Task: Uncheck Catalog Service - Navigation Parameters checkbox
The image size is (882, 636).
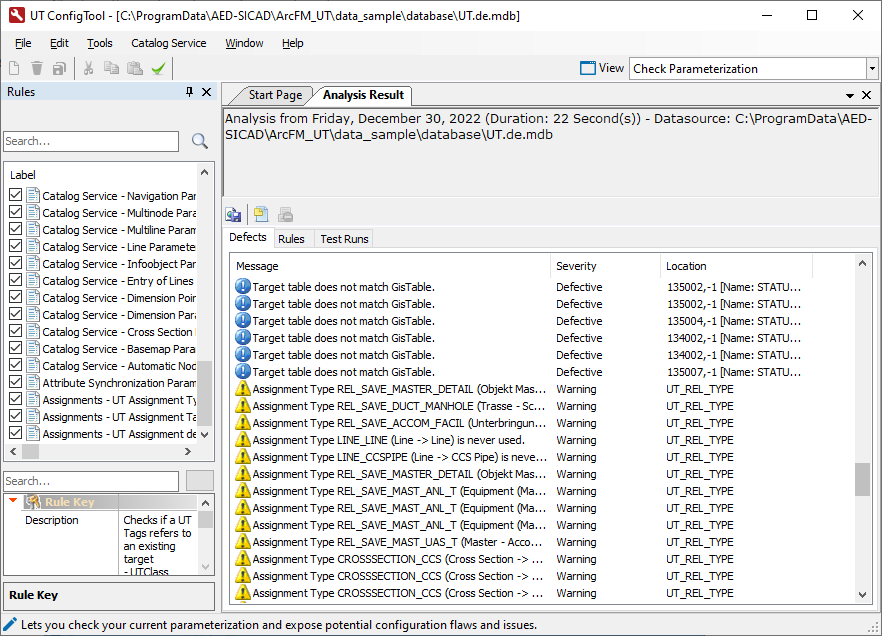Action: [16, 195]
